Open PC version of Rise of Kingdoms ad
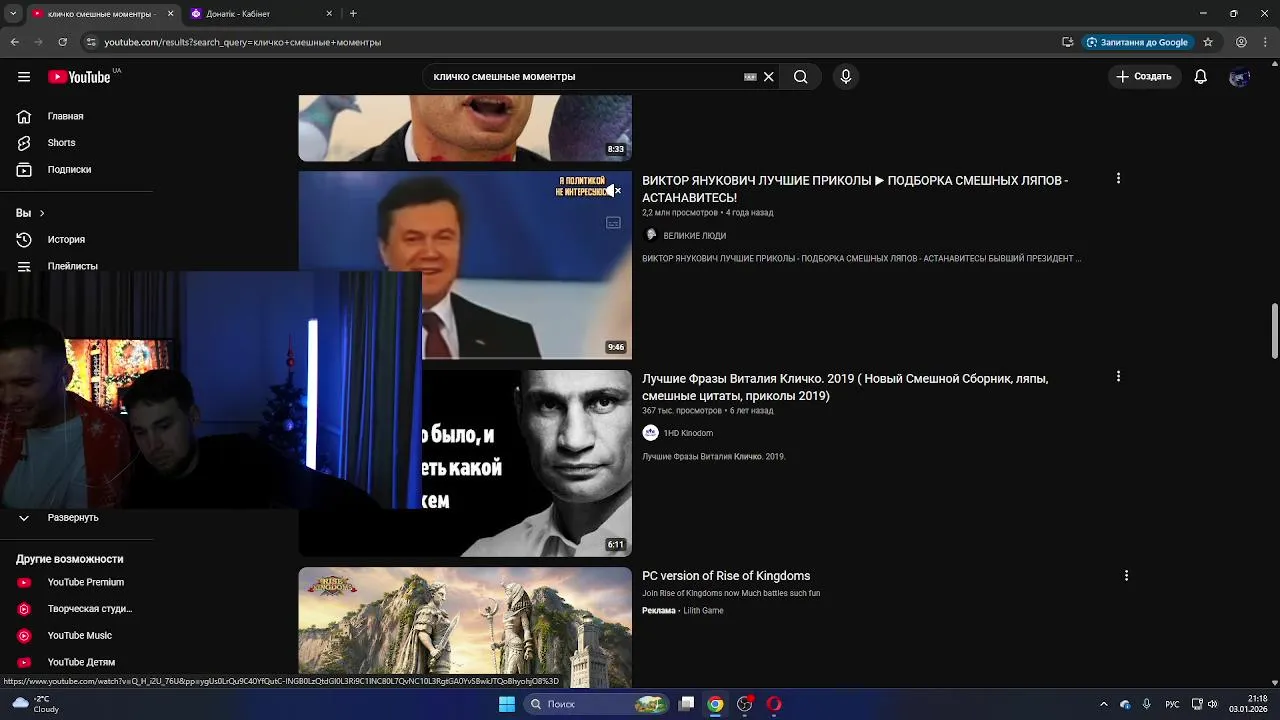Image resolution: width=1280 pixels, height=720 pixels. coord(726,576)
